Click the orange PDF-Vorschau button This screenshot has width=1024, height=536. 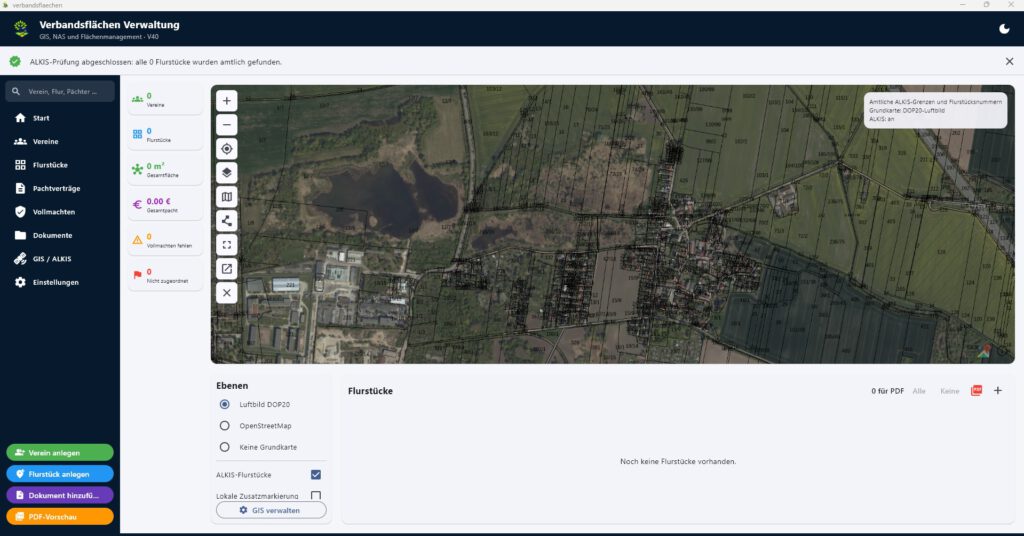(60, 516)
